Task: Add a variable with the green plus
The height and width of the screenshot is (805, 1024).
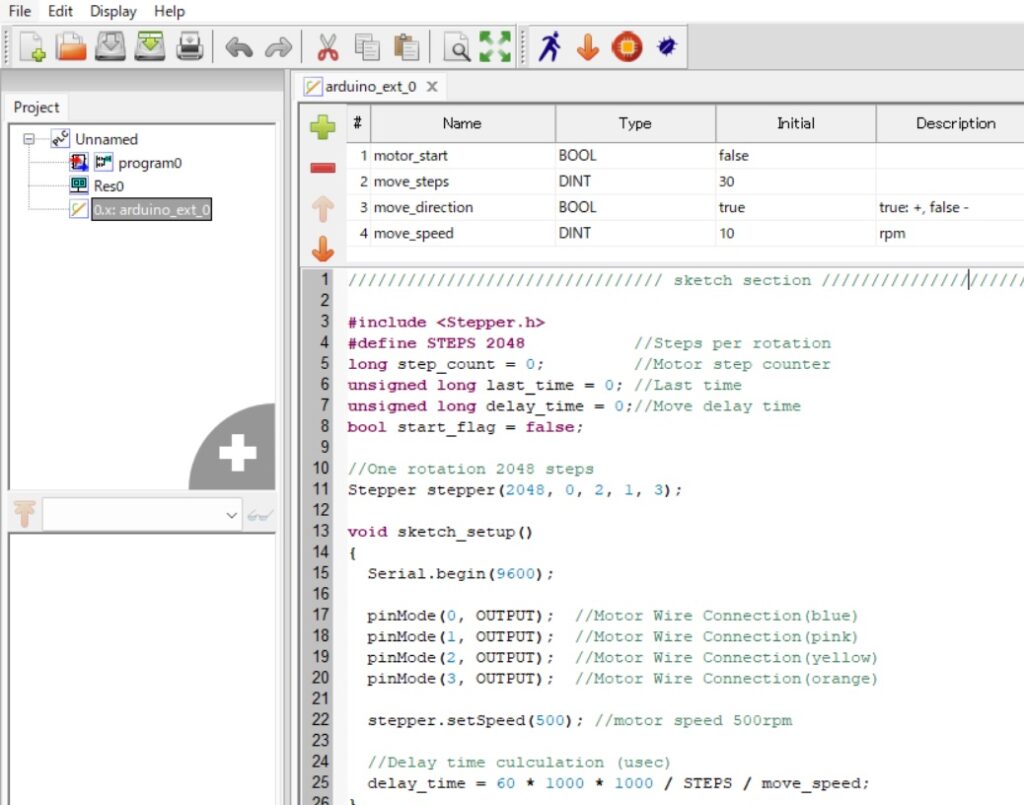Action: point(321,126)
